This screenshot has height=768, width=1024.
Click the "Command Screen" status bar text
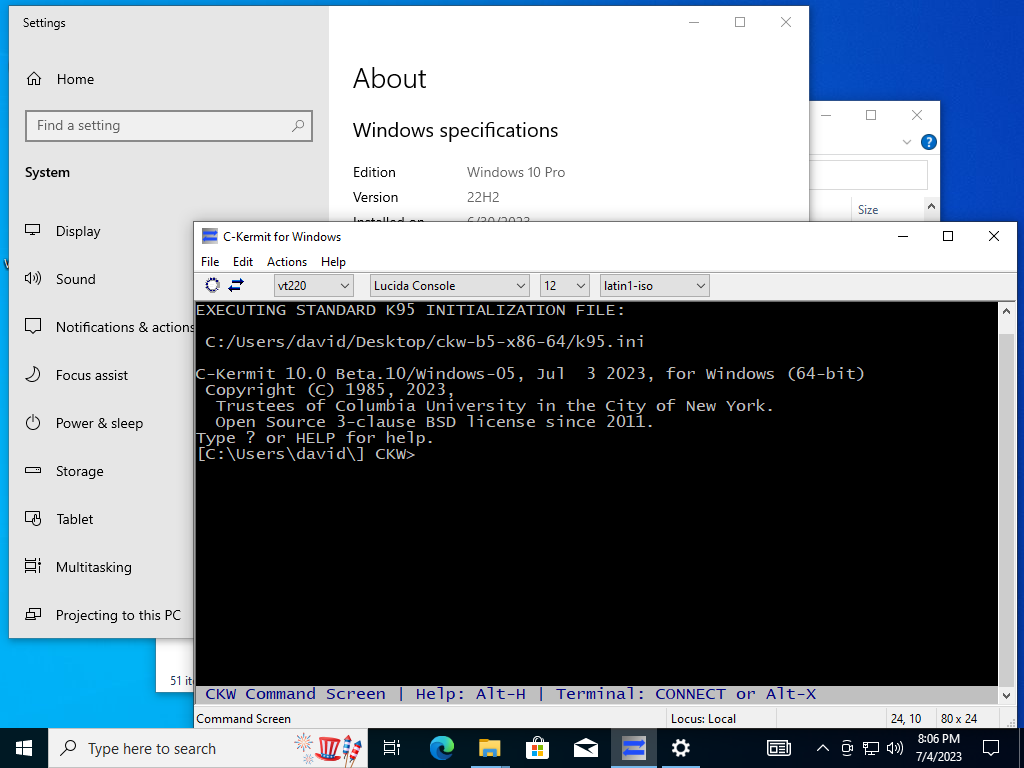[243, 718]
